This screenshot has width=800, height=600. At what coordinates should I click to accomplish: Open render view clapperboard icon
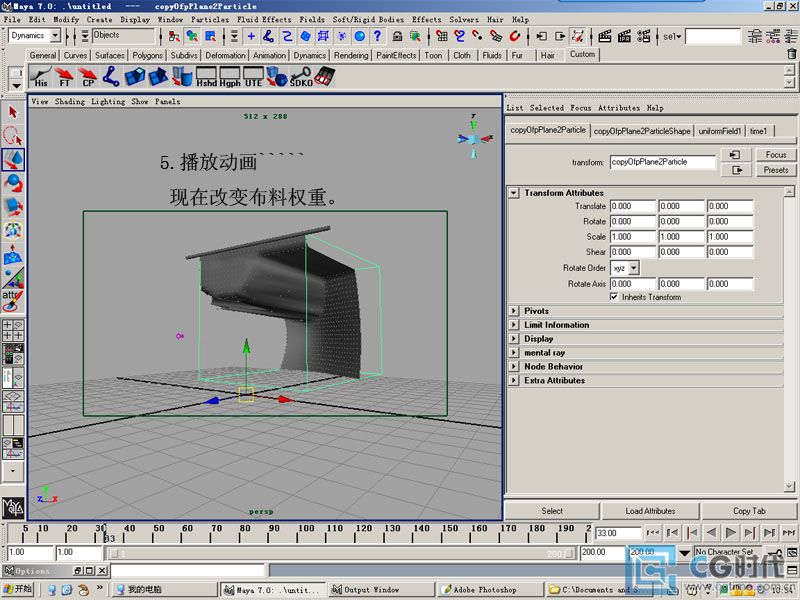[605, 36]
